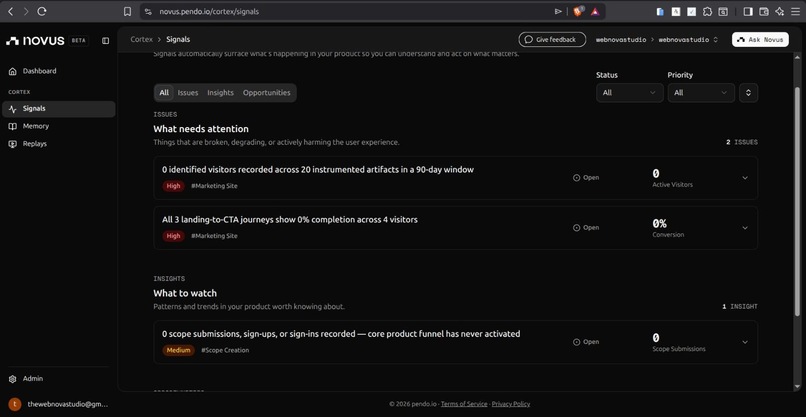
Task: Click the Medium priority badge
Action: coord(178,350)
